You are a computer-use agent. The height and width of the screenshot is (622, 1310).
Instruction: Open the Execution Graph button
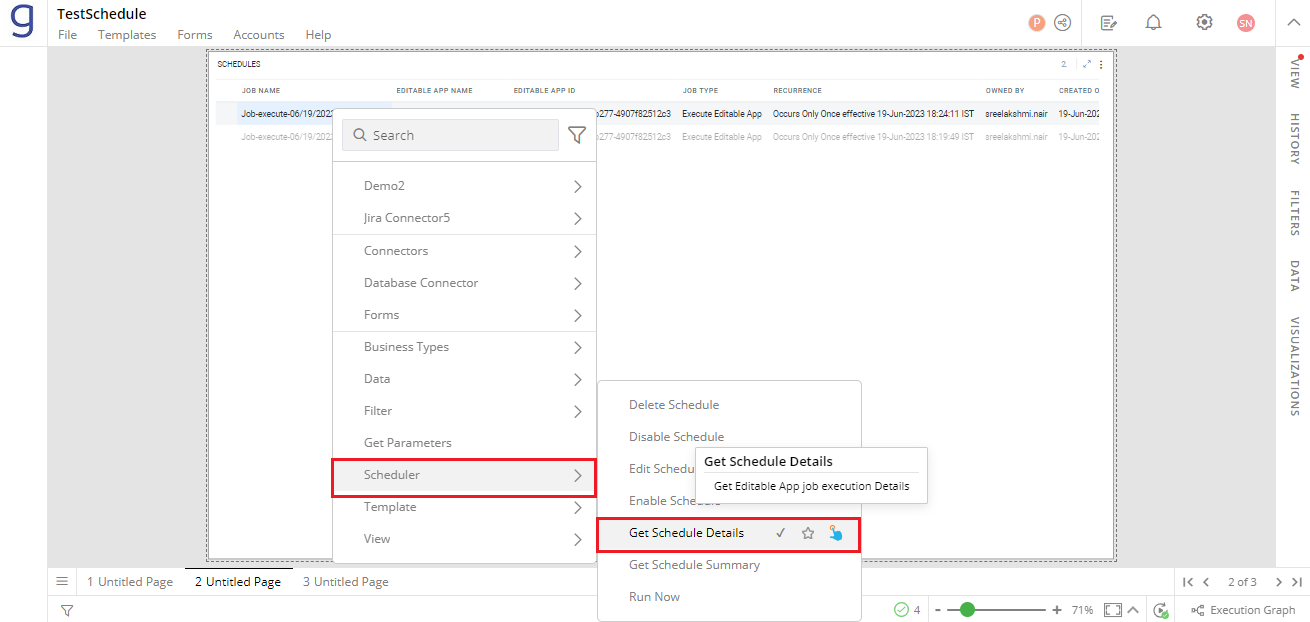click(x=1243, y=610)
